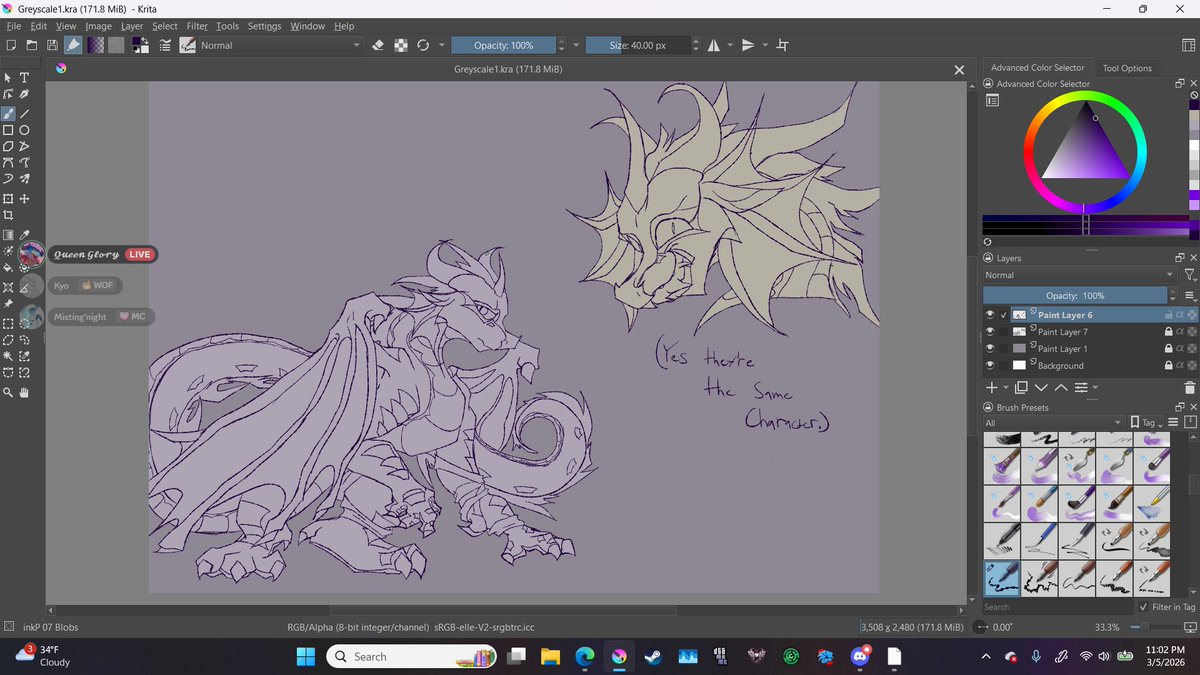Delete the layer with trash icon

click(x=1189, y=387)
